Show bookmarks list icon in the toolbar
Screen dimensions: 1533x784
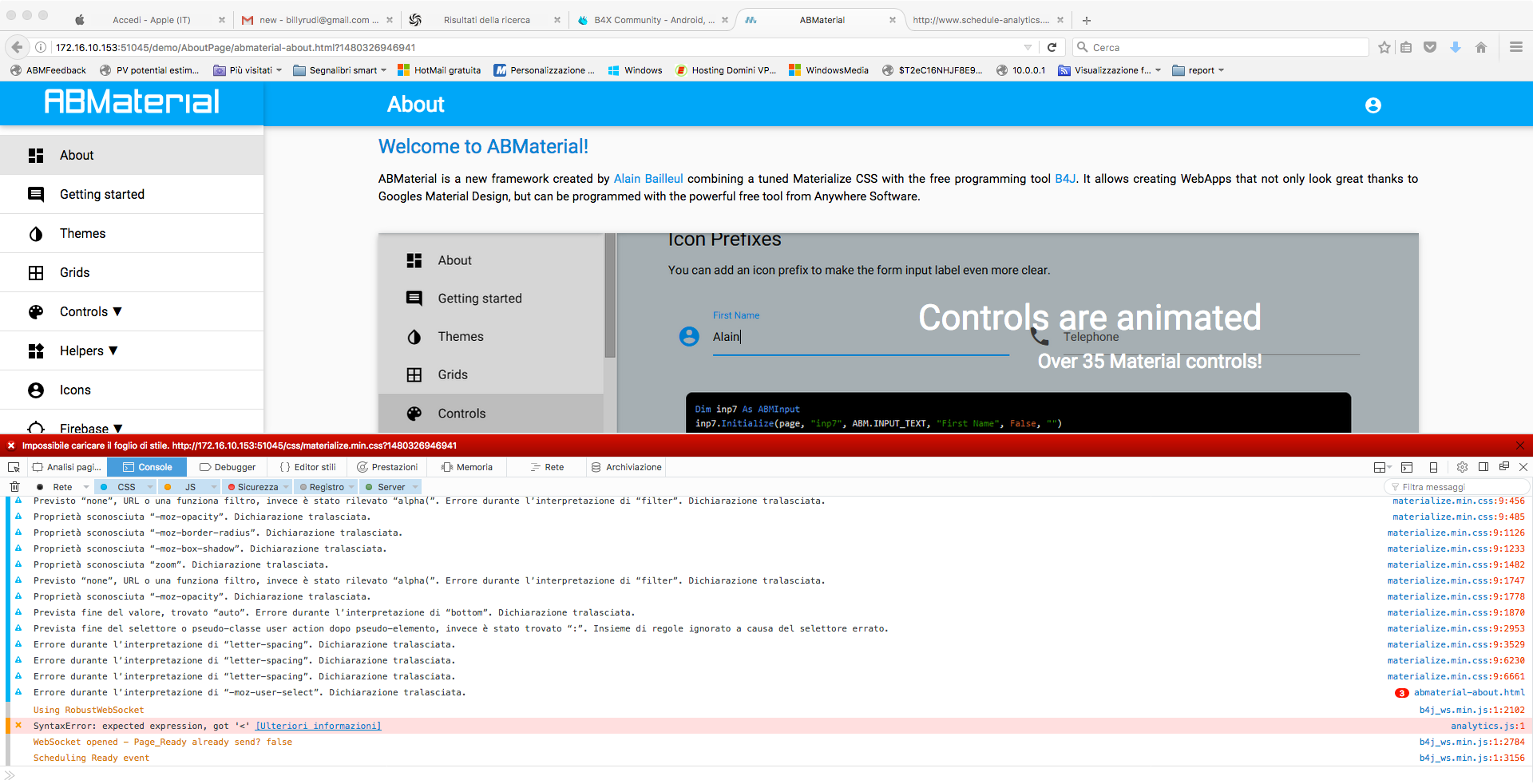pyautogui.click(x=1406, y=47)
